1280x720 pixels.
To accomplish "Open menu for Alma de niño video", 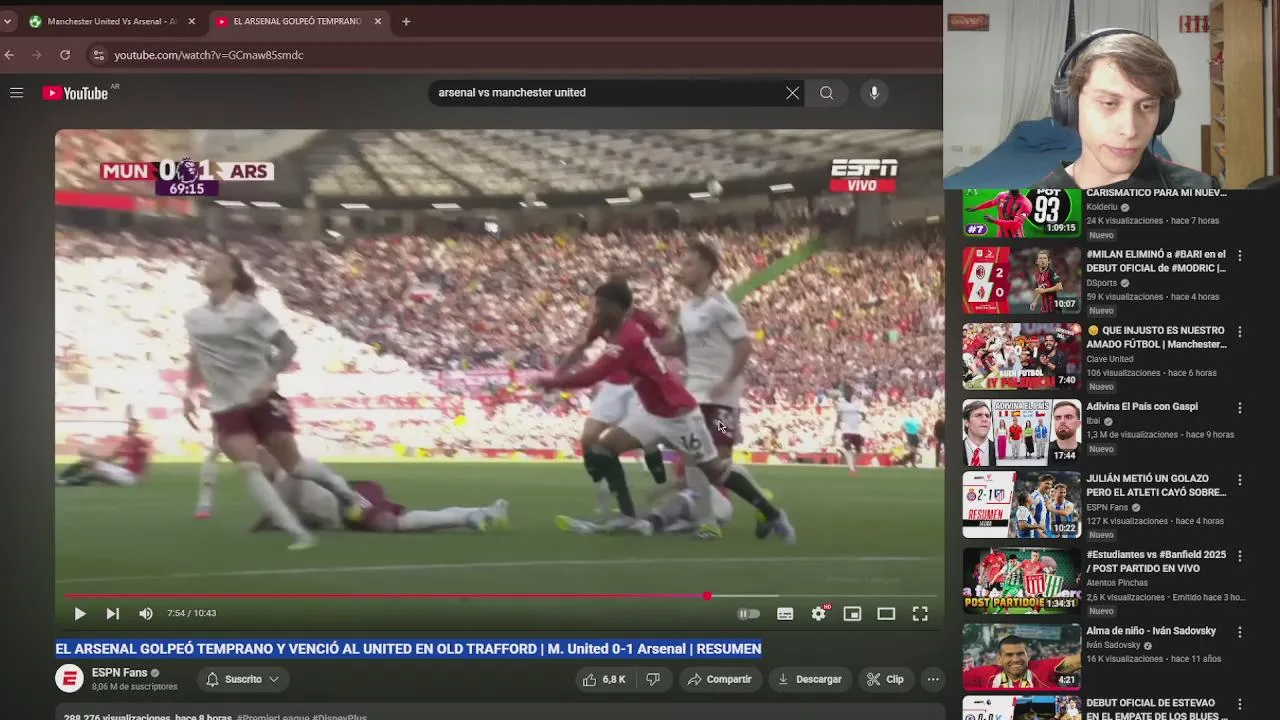I will tap(1239, 632).
